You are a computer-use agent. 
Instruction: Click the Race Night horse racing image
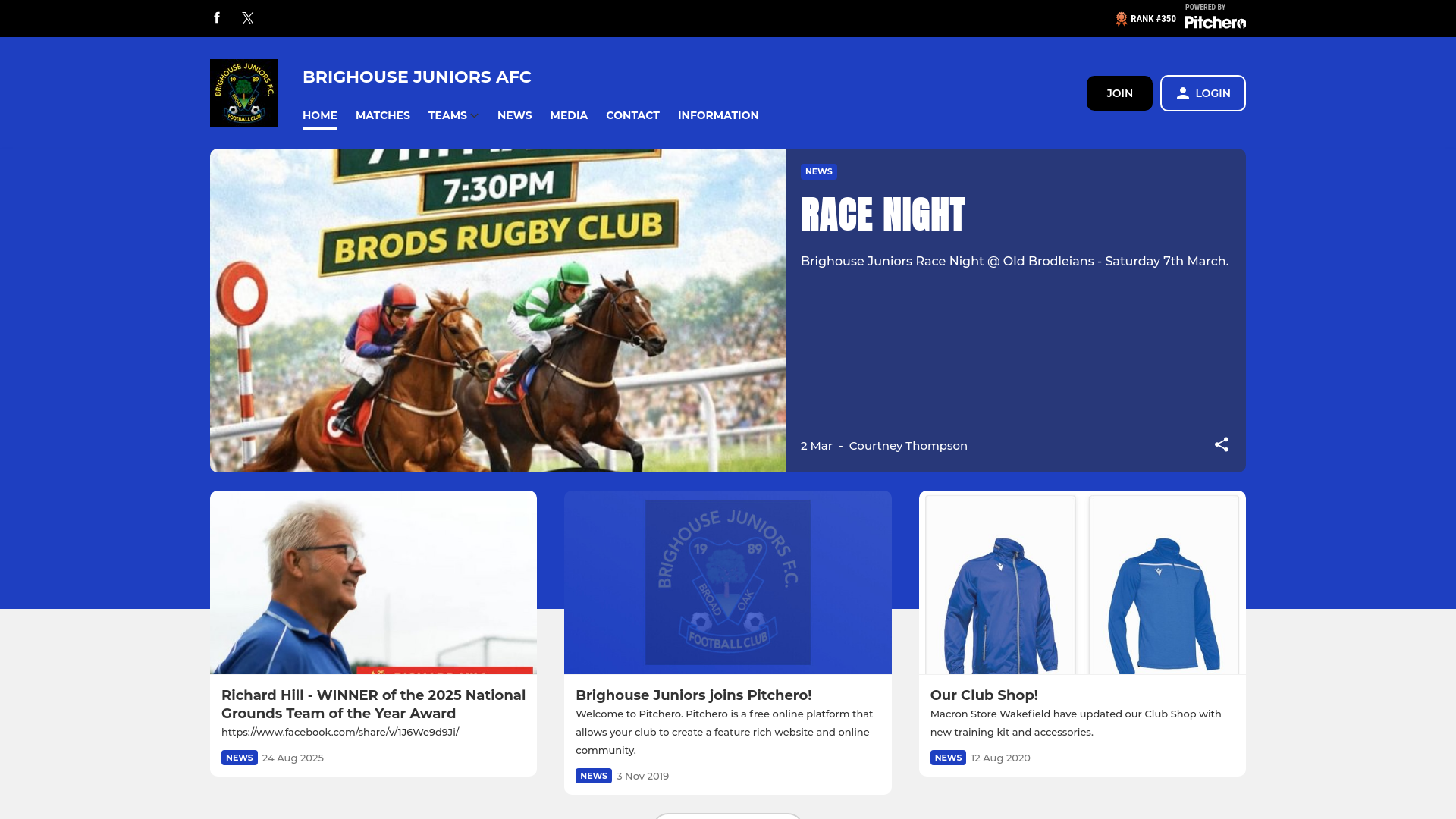pos(497,311)
